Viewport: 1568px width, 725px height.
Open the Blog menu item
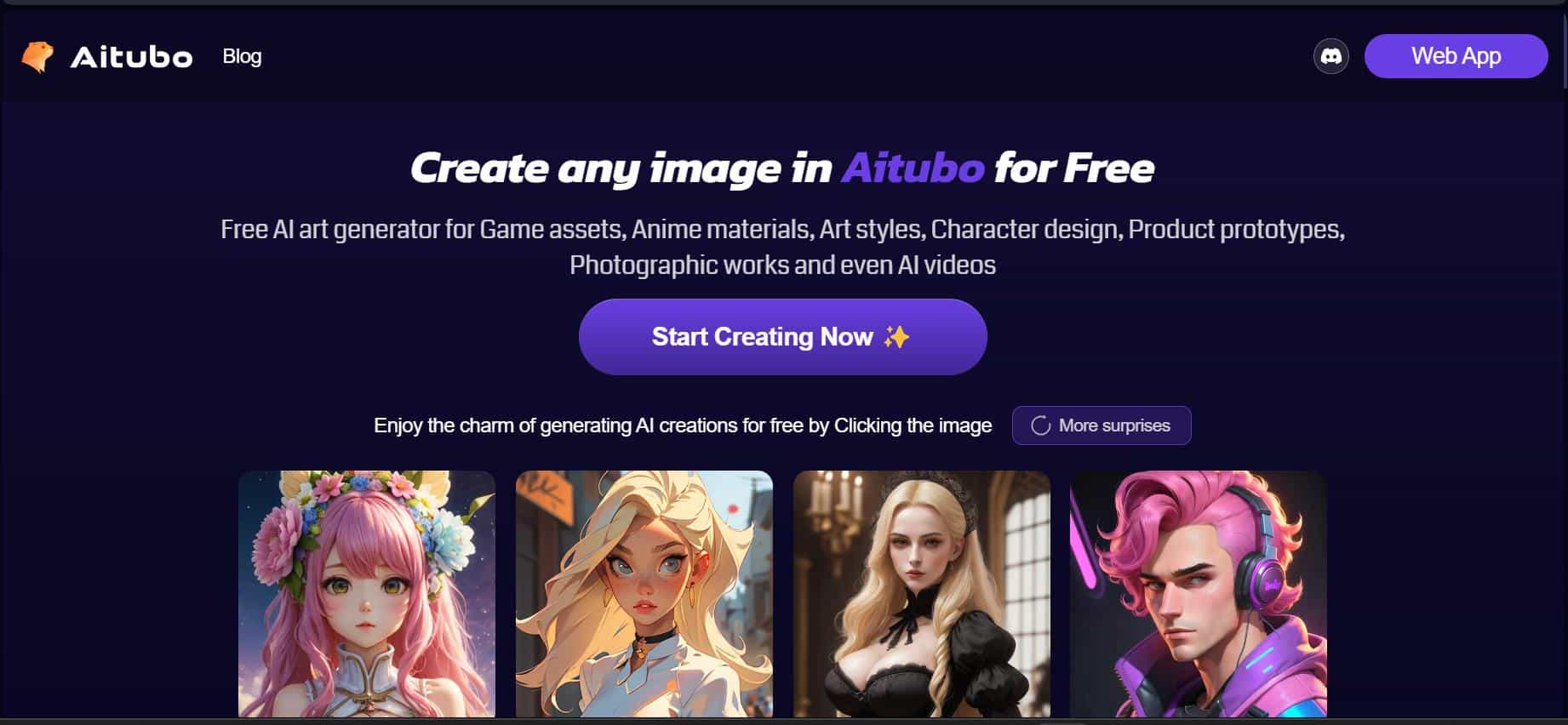pyautogui.click(x=242, y=56)
